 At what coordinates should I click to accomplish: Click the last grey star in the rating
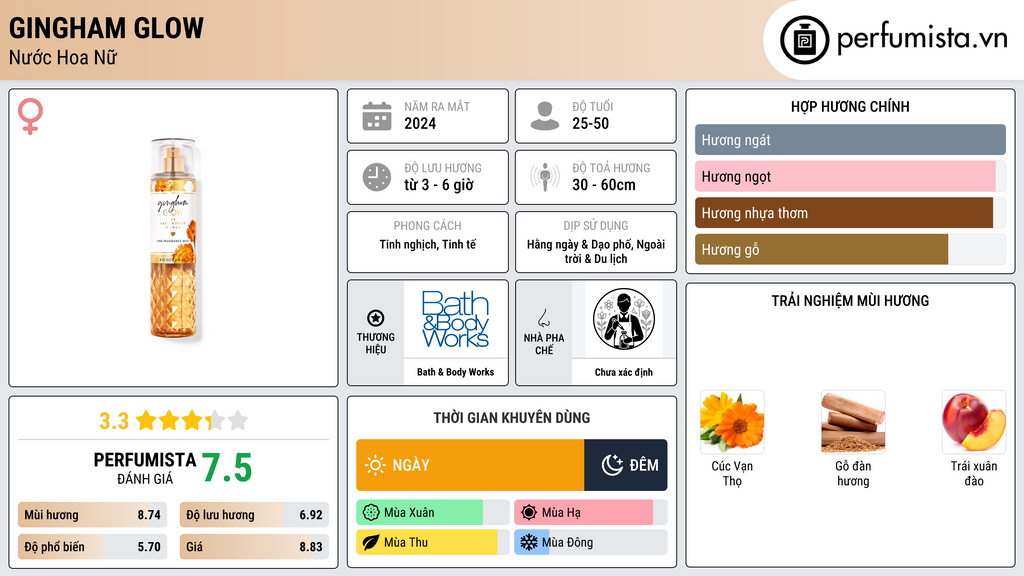coord(238,420)
